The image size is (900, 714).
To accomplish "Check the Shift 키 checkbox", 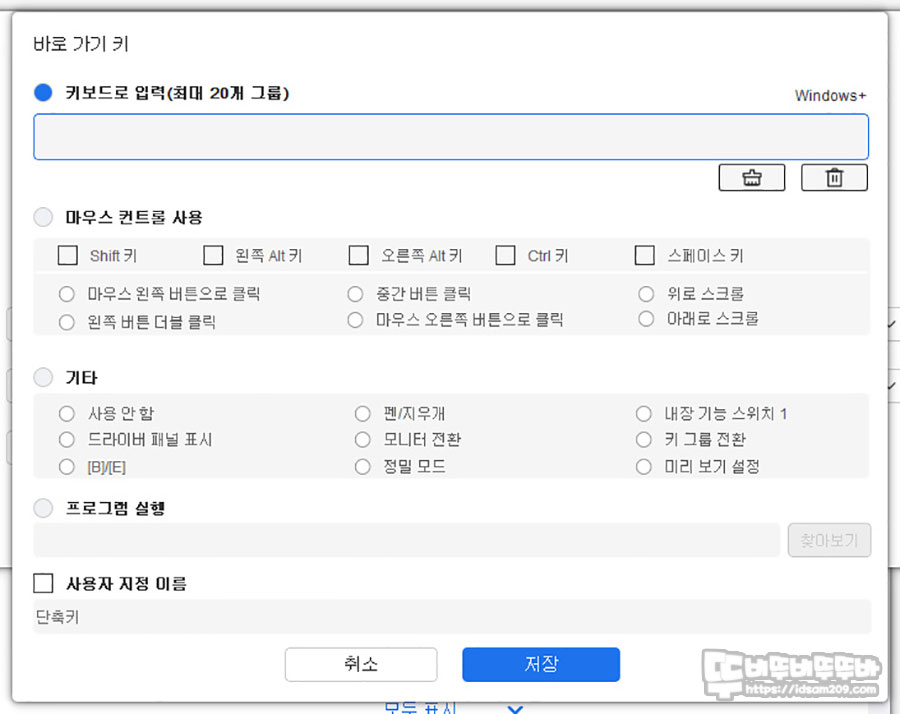I will tap(68, 255).
